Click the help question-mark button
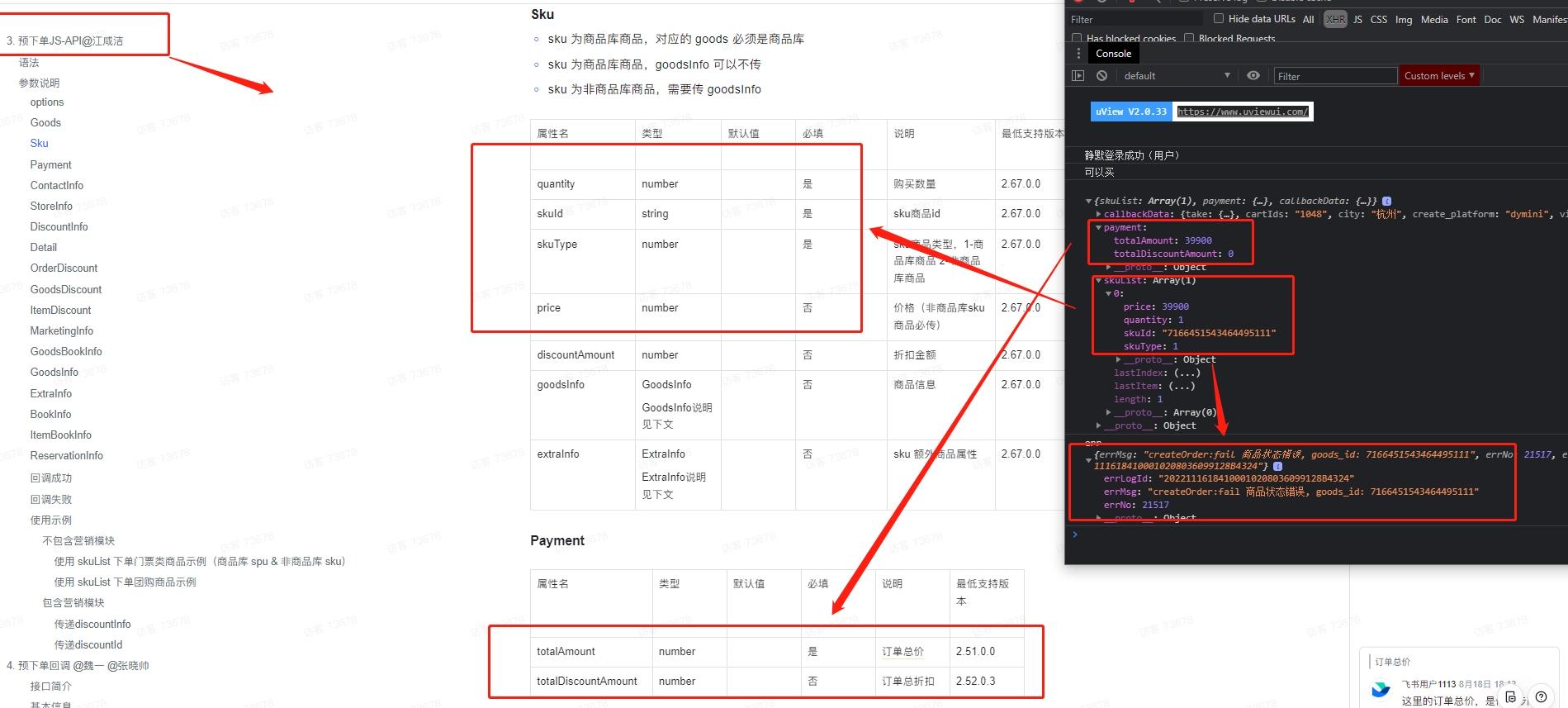Screen dimensions: 1568x708 1541,696
